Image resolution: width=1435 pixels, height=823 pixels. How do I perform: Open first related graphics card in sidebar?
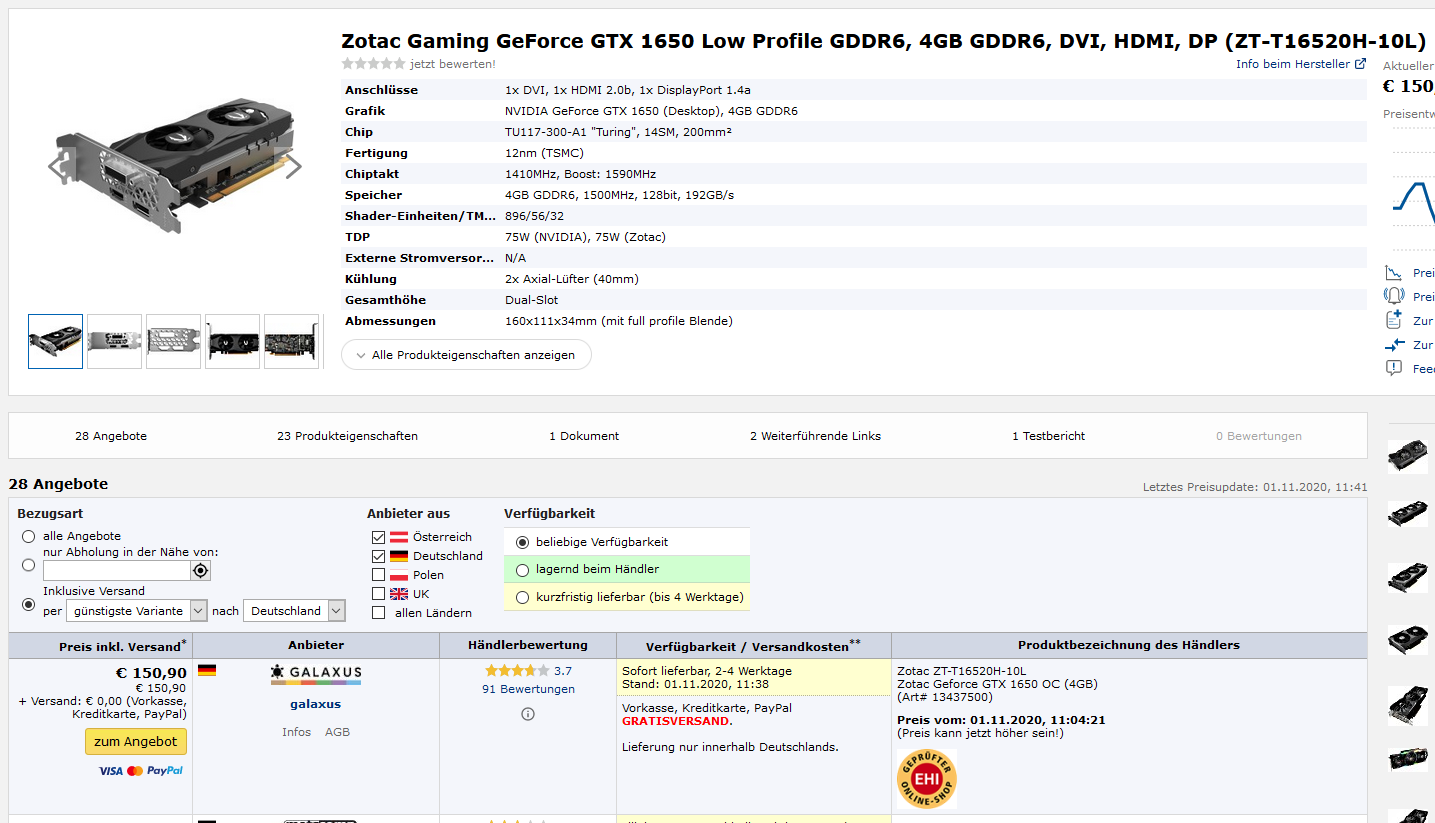1408,456
